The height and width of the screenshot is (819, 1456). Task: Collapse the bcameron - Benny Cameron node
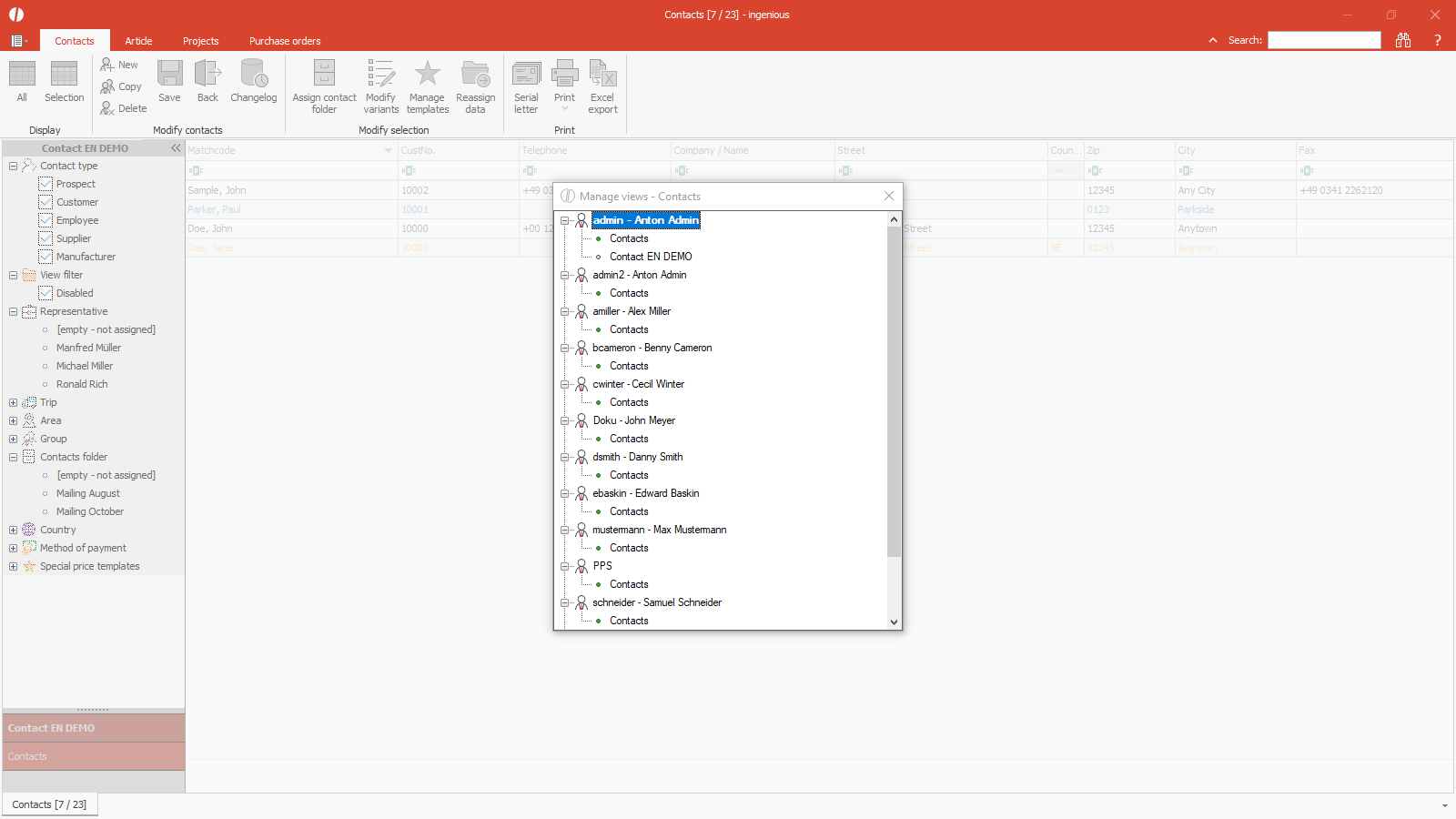565,348
